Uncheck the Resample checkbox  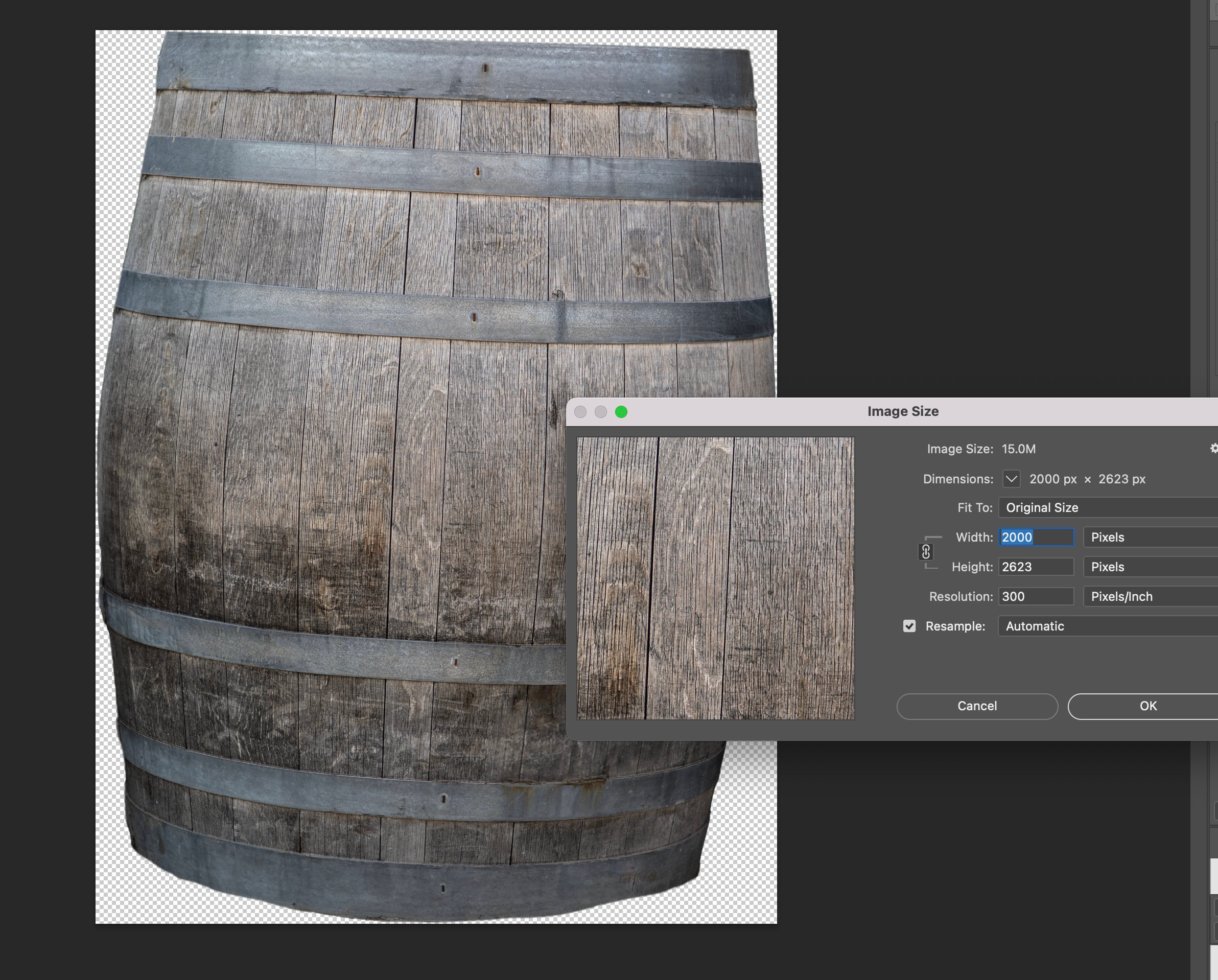coord(909,626)
